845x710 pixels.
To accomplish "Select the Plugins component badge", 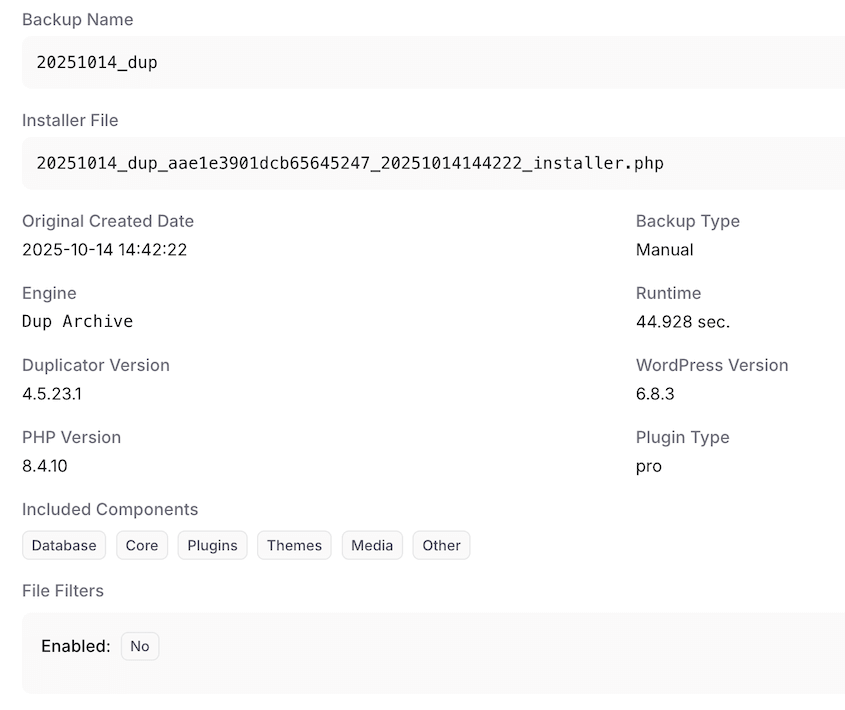I will click(x=212, y=545).
